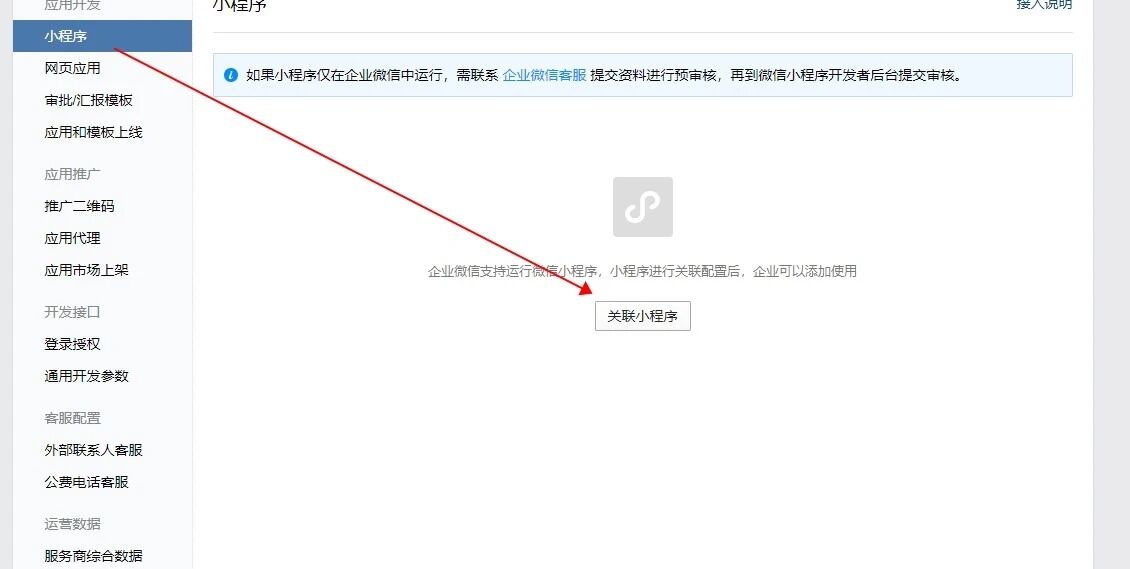The width and height of the screenshot is (1130, 569).
Task: Open 应用和模板上线 page
Action: pyautogui.click(x=94, y=133)
